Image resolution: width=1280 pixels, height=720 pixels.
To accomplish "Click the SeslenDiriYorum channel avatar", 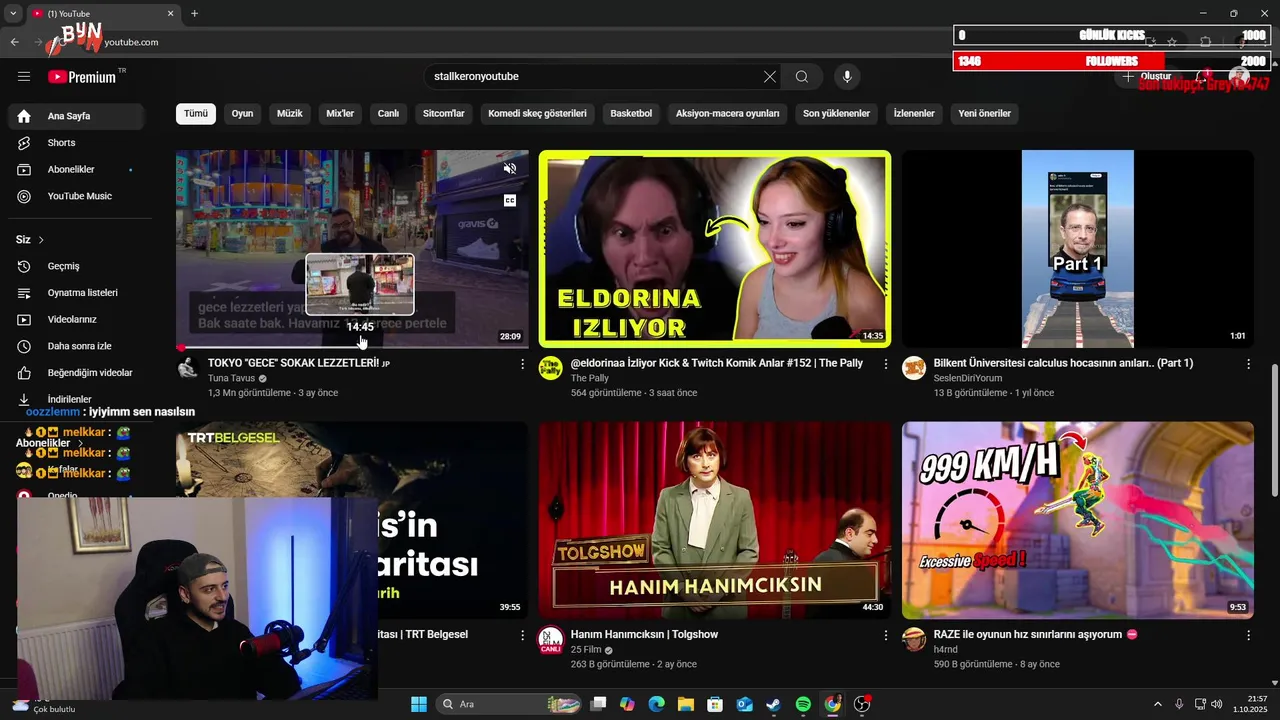I will tap(913, 368).
